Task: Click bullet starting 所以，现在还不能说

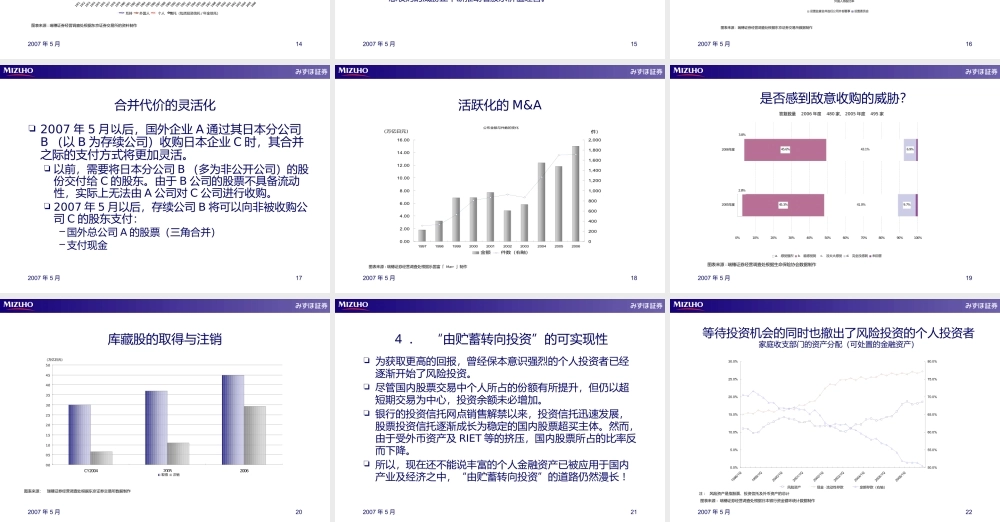Action: coord(497,471)
